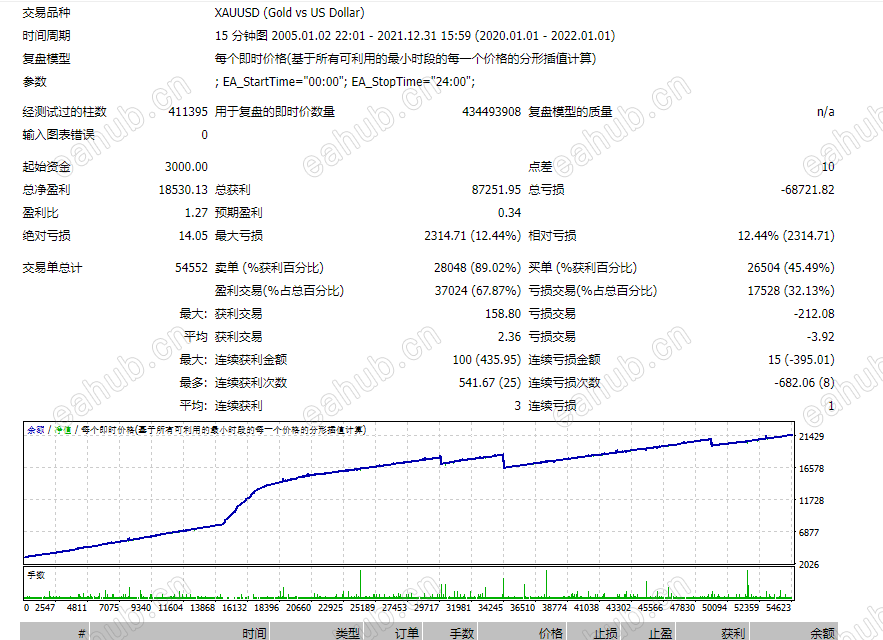The image size is (883, 640).
Task: Click x-axis label 54623
Action: pyautogui.click(x=779, y=608)
